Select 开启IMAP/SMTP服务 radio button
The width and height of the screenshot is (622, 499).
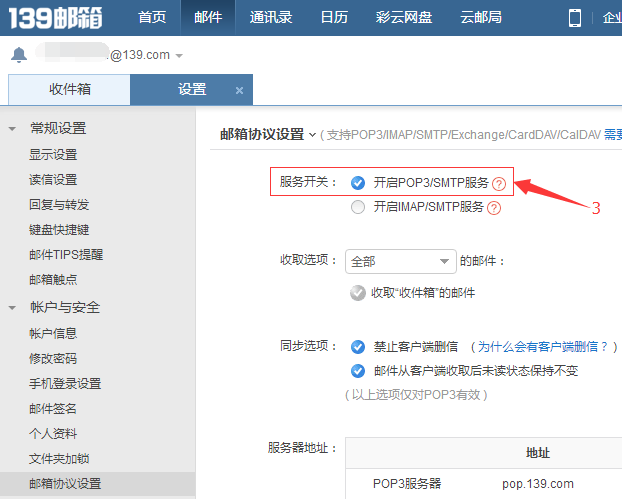click(358, 208)
